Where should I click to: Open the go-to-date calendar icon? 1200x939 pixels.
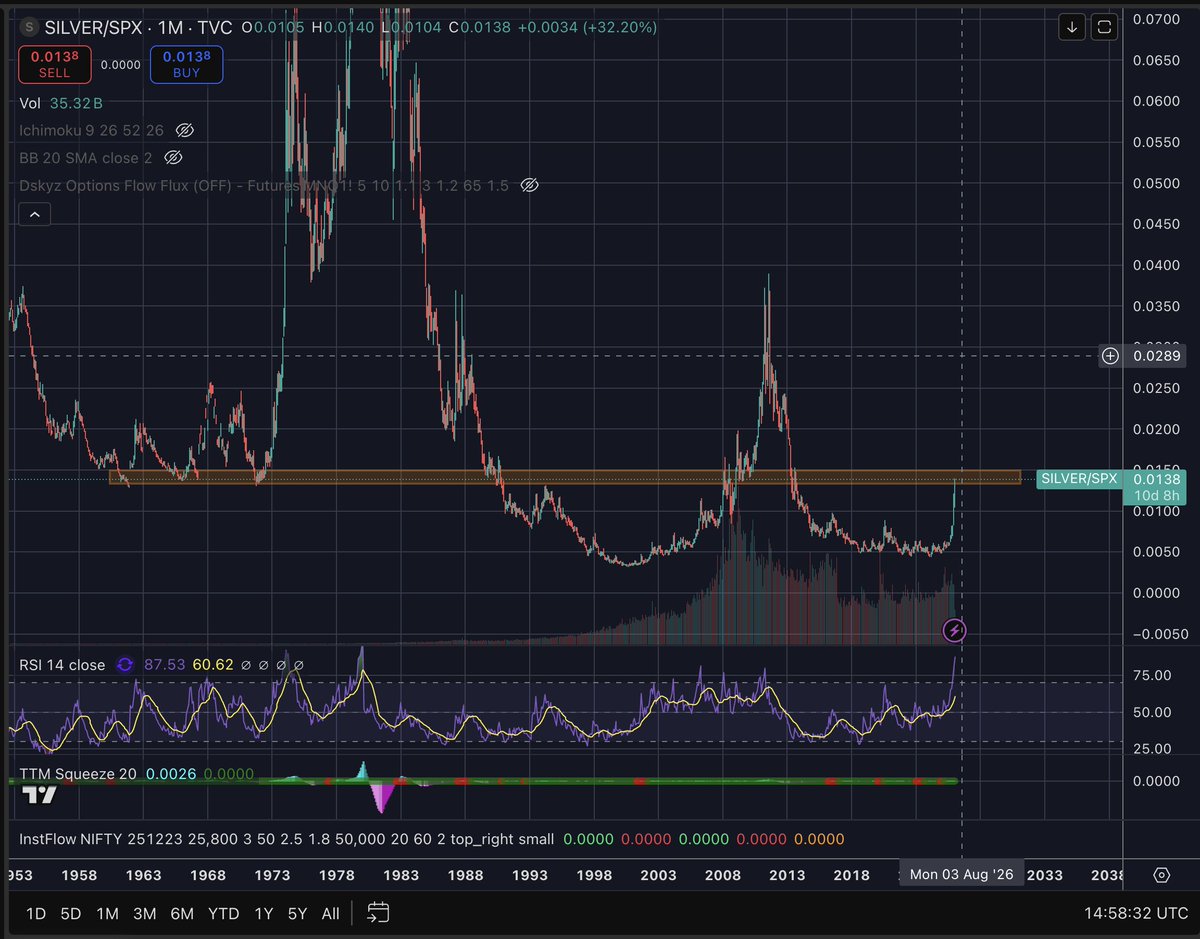[377, 912]
